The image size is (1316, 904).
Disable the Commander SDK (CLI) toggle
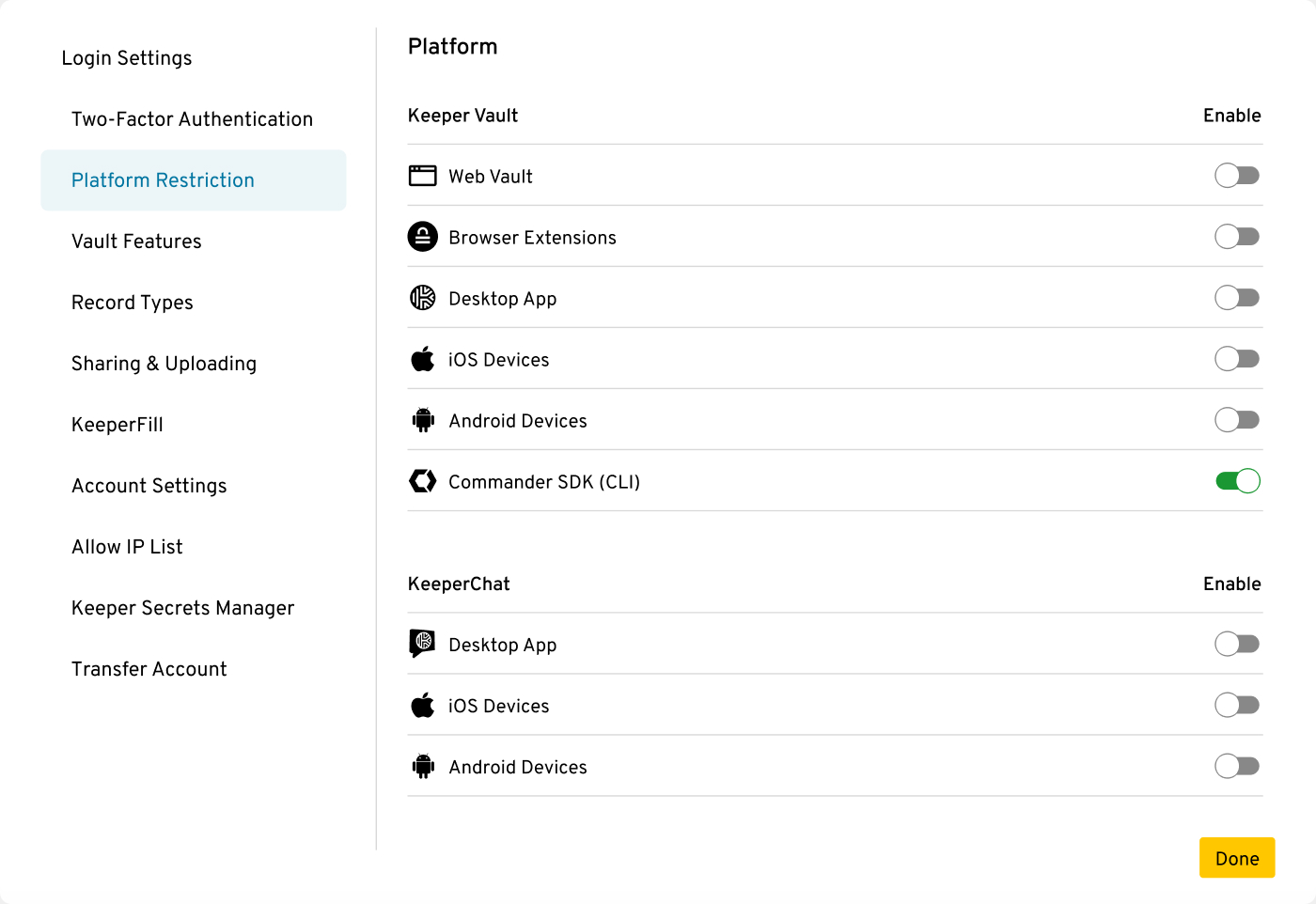coord(1238,481)
